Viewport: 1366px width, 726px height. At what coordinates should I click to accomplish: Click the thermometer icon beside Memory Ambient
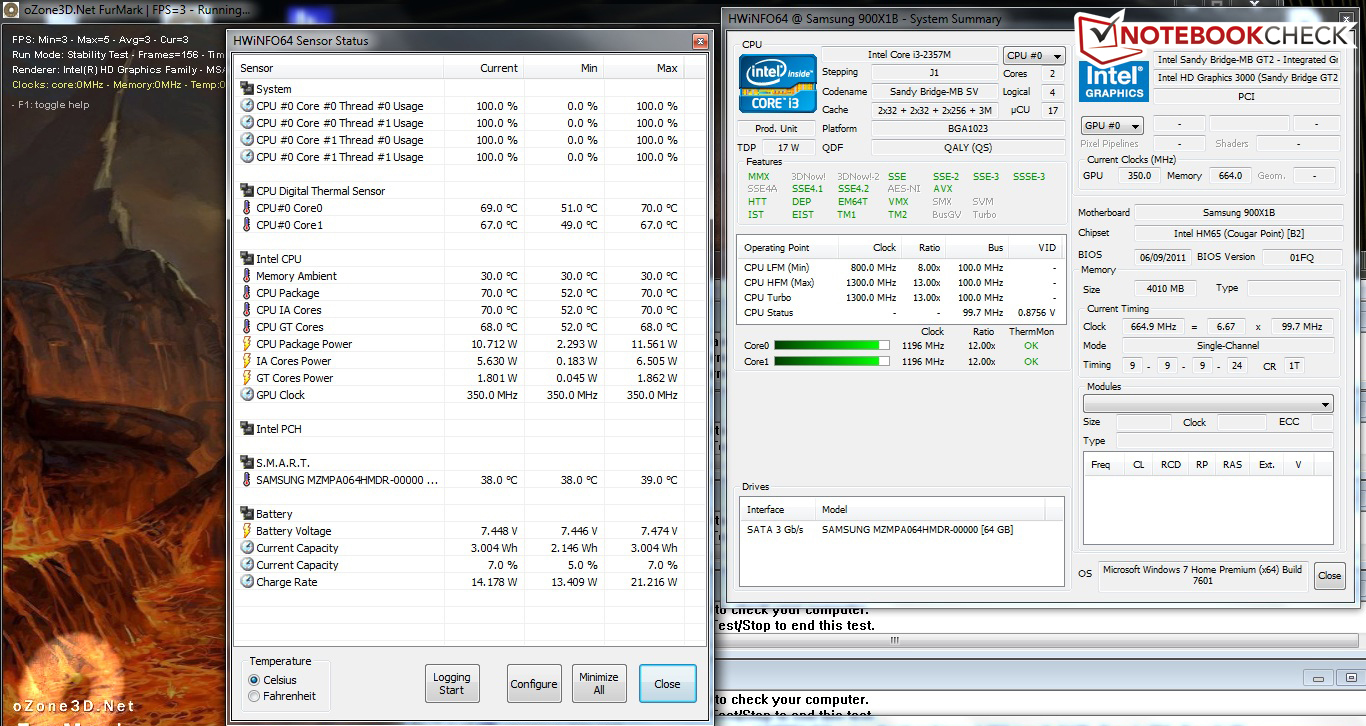point(247,276)
